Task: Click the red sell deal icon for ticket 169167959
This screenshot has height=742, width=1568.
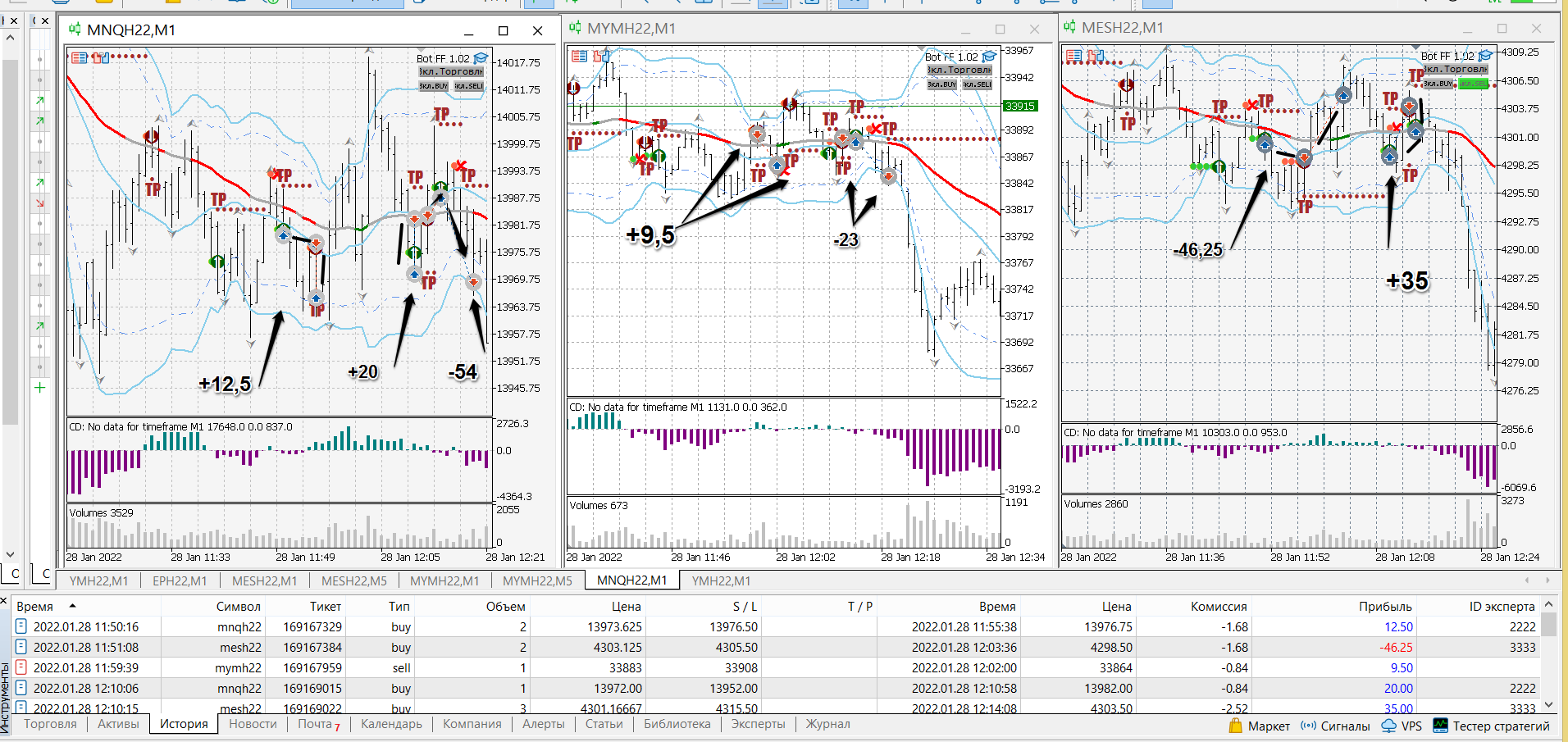Action: [x=22, y=667]
